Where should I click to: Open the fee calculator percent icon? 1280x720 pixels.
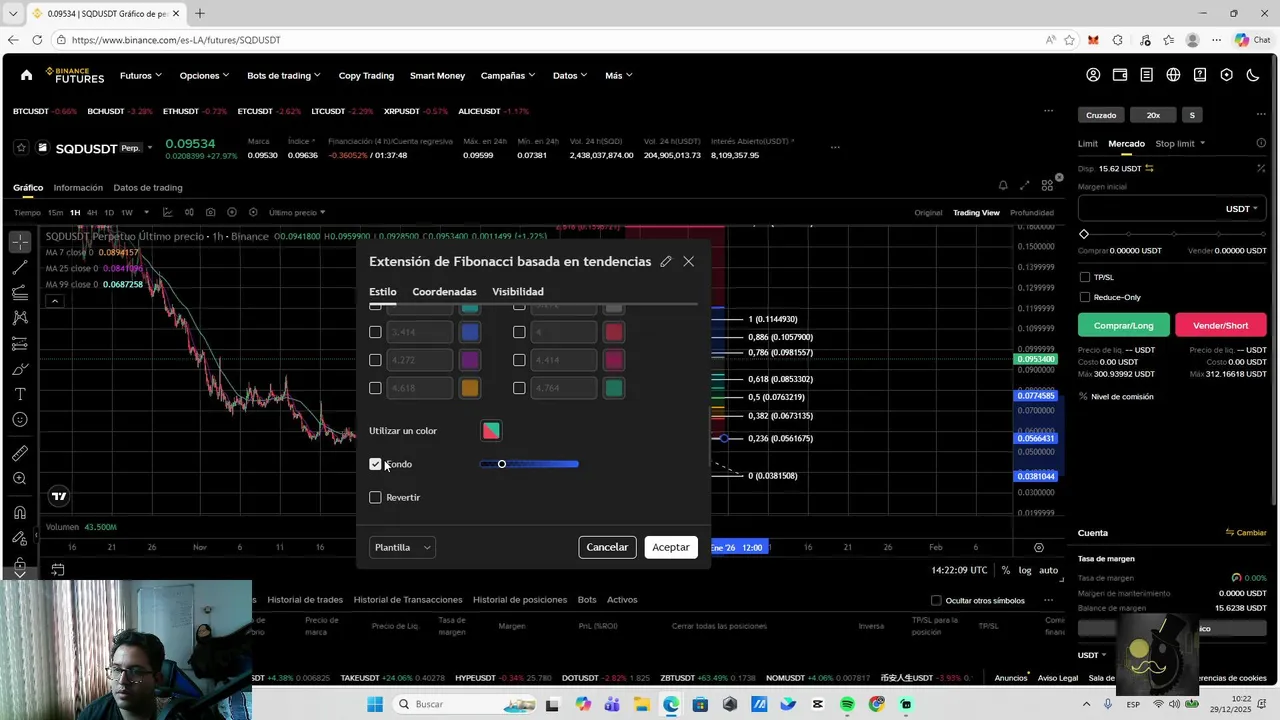coord(1261,168)
